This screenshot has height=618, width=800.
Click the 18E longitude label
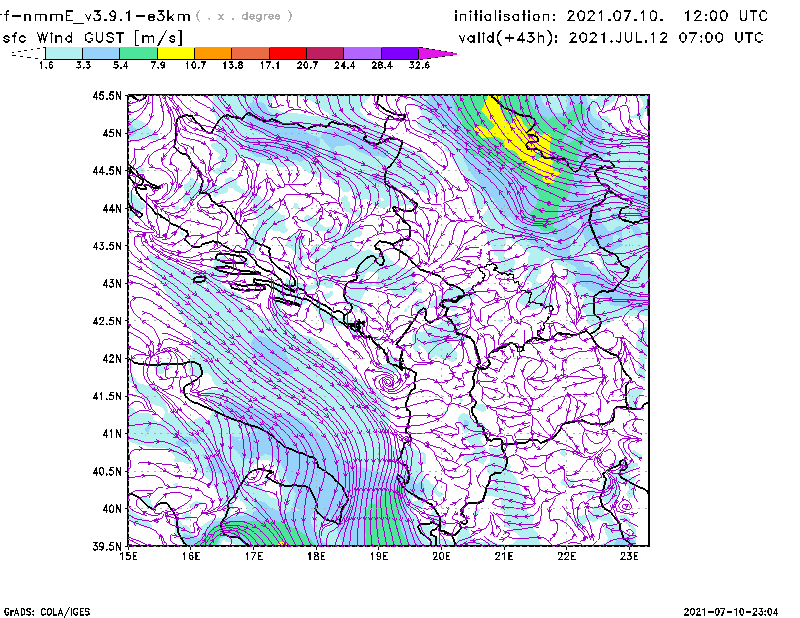click(x=316, y=556)
